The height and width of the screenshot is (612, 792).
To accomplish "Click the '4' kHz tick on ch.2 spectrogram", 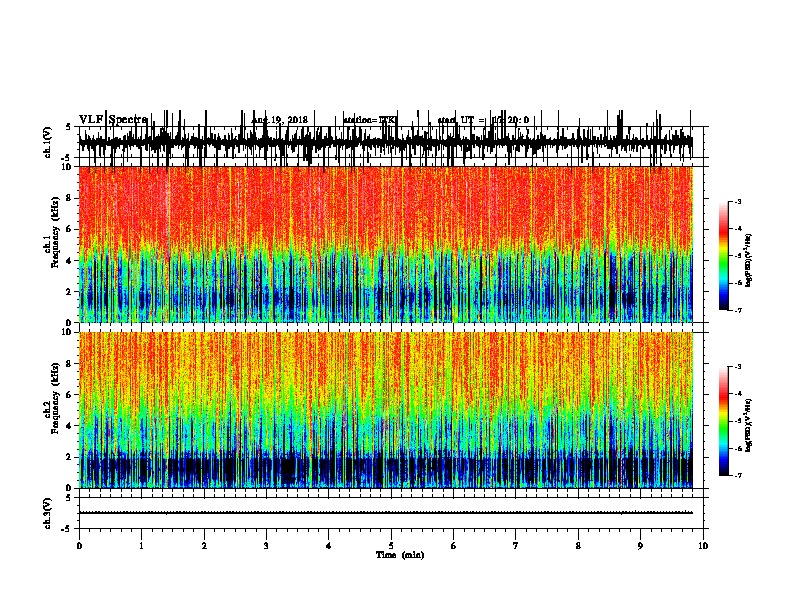I will (69, 426).
